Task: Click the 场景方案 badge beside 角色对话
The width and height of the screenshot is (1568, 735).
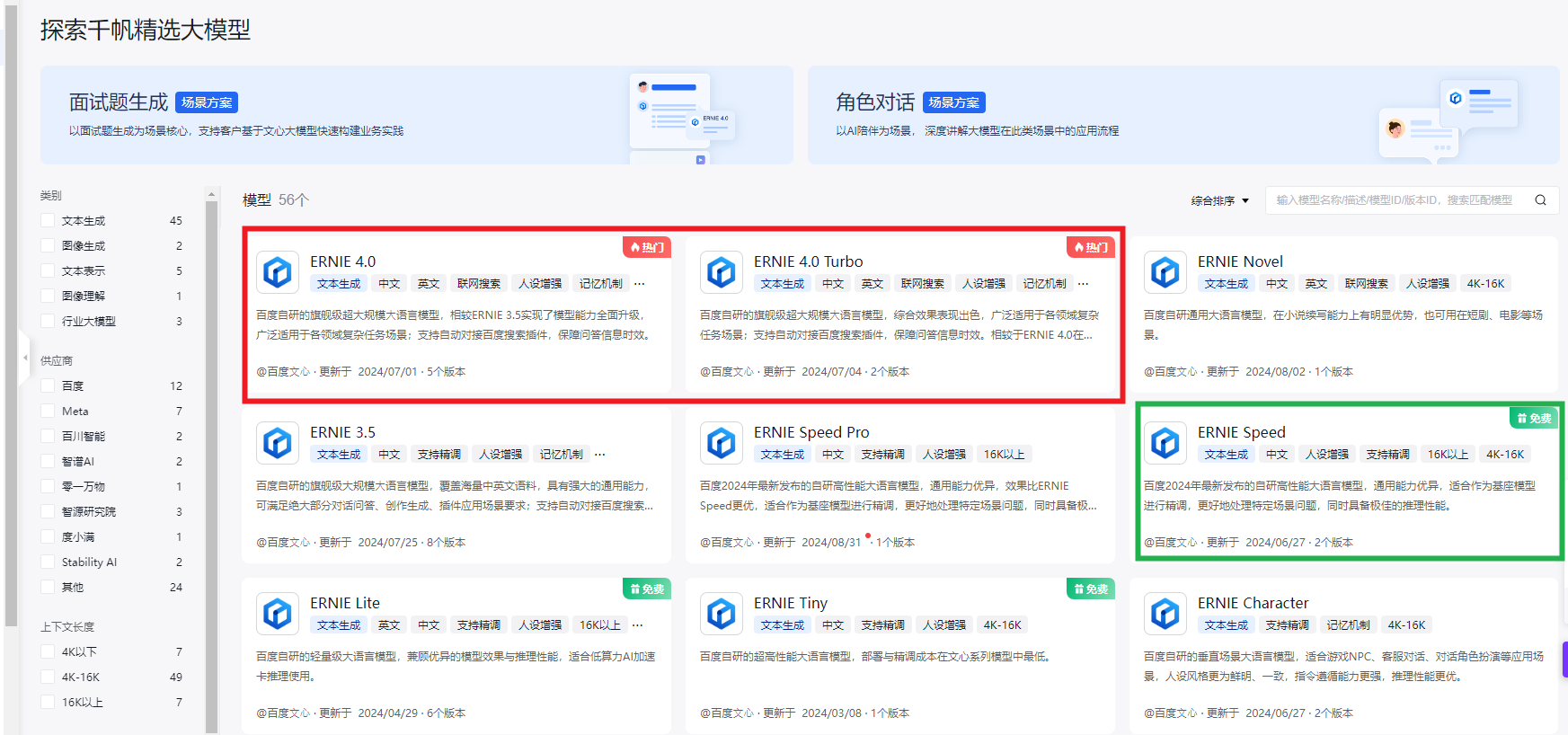Action: [x=954, y=102]
